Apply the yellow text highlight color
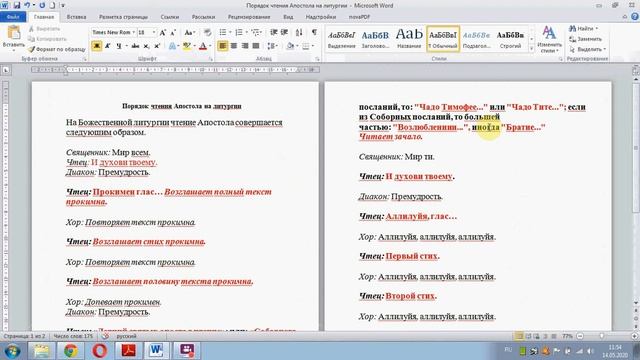Viewport: 640px width, 360px height. [x=186, y=46]
